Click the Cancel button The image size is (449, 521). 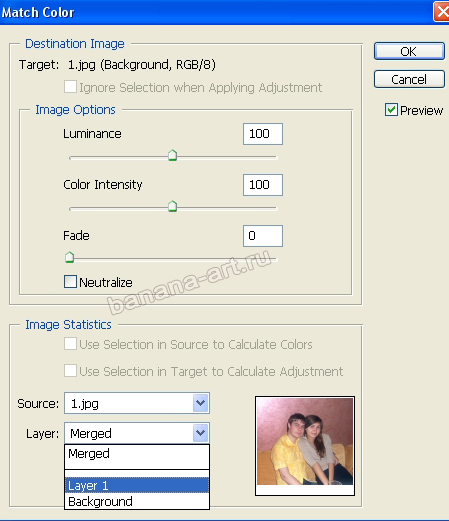pos(409,79)
